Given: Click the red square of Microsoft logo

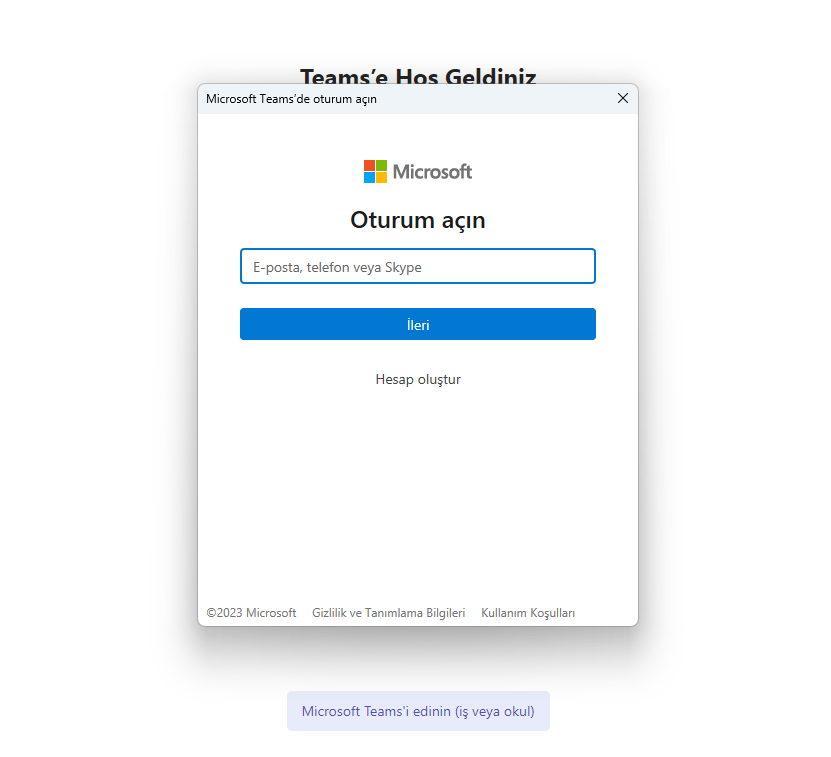Looking at the screenshot, I should coord(369,165).
